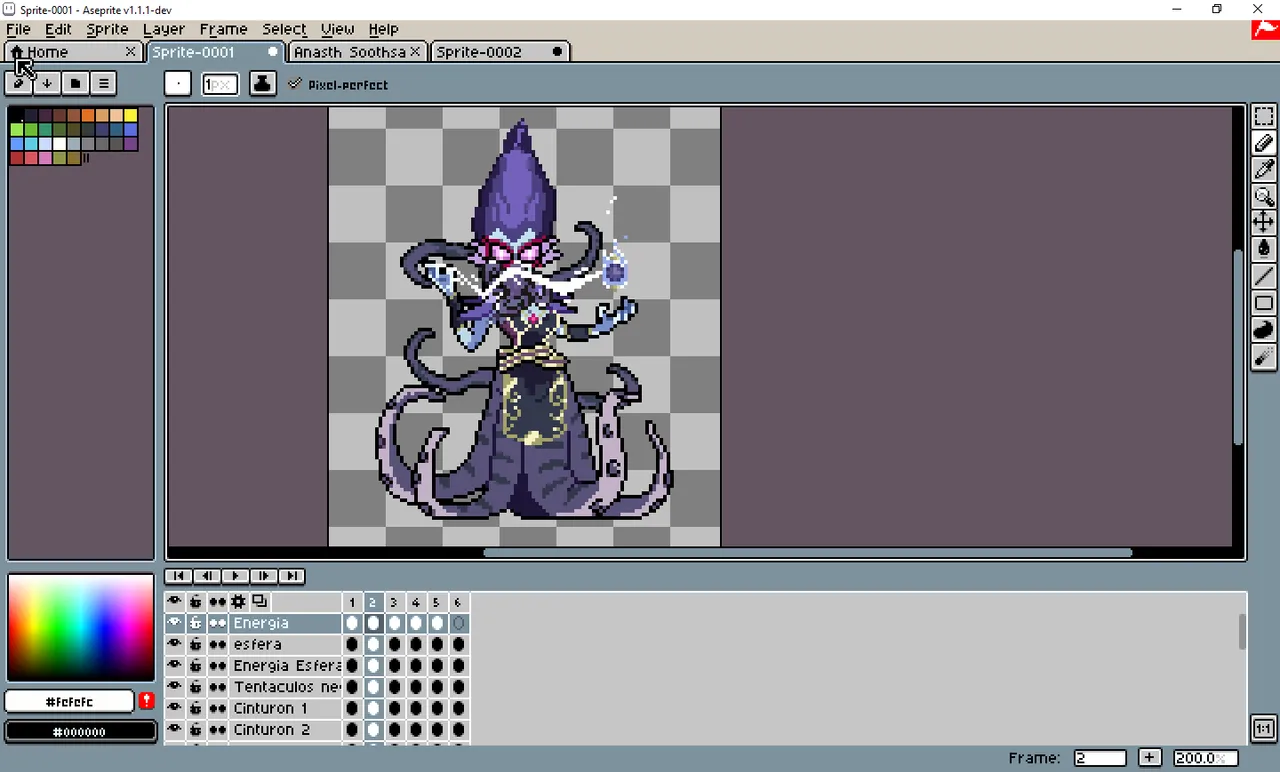Select the Paint Bucket tool
This screenshot has height=772, width=1280.
[1264, 249]
